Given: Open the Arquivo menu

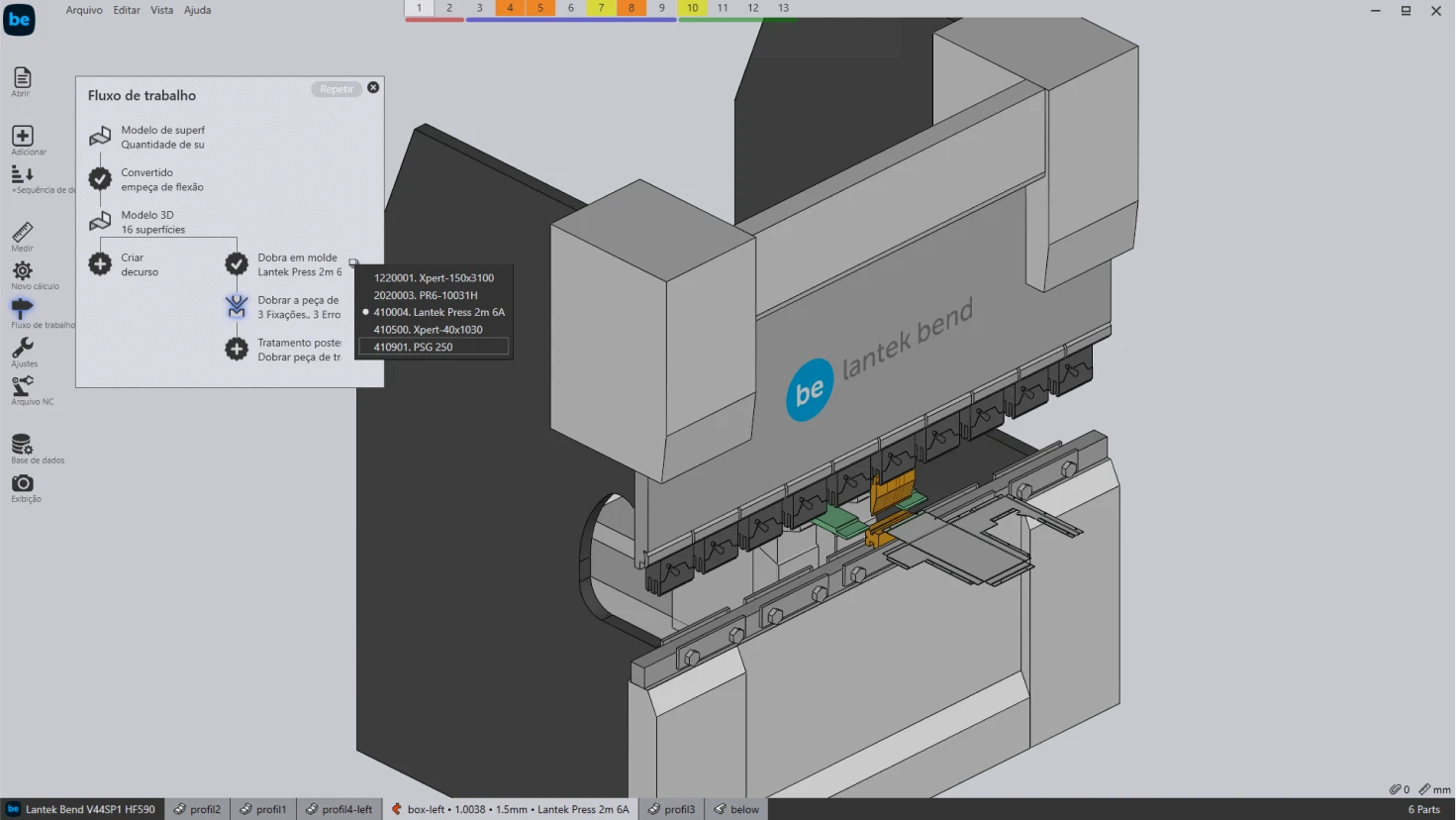Looking at the screenshot, I should point(84,10).
